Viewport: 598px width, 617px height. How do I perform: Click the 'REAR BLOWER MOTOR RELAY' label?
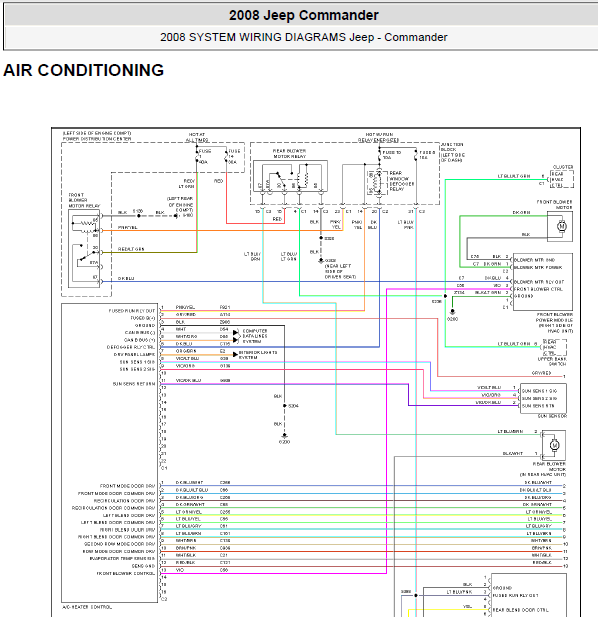[x=289, y=153]
